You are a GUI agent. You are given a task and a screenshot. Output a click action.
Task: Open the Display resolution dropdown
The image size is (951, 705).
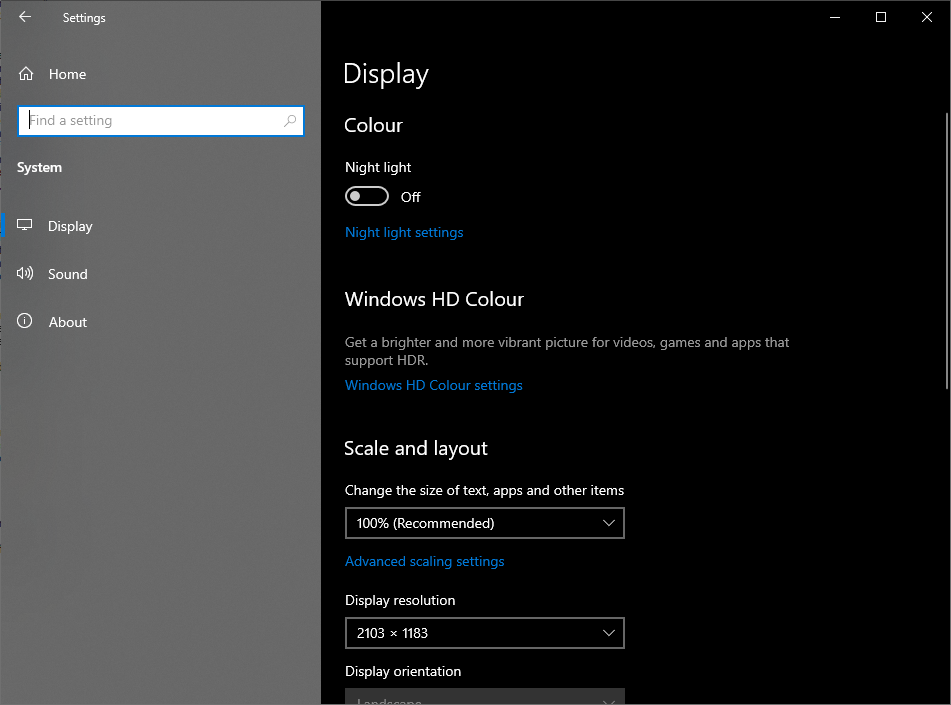485,633
